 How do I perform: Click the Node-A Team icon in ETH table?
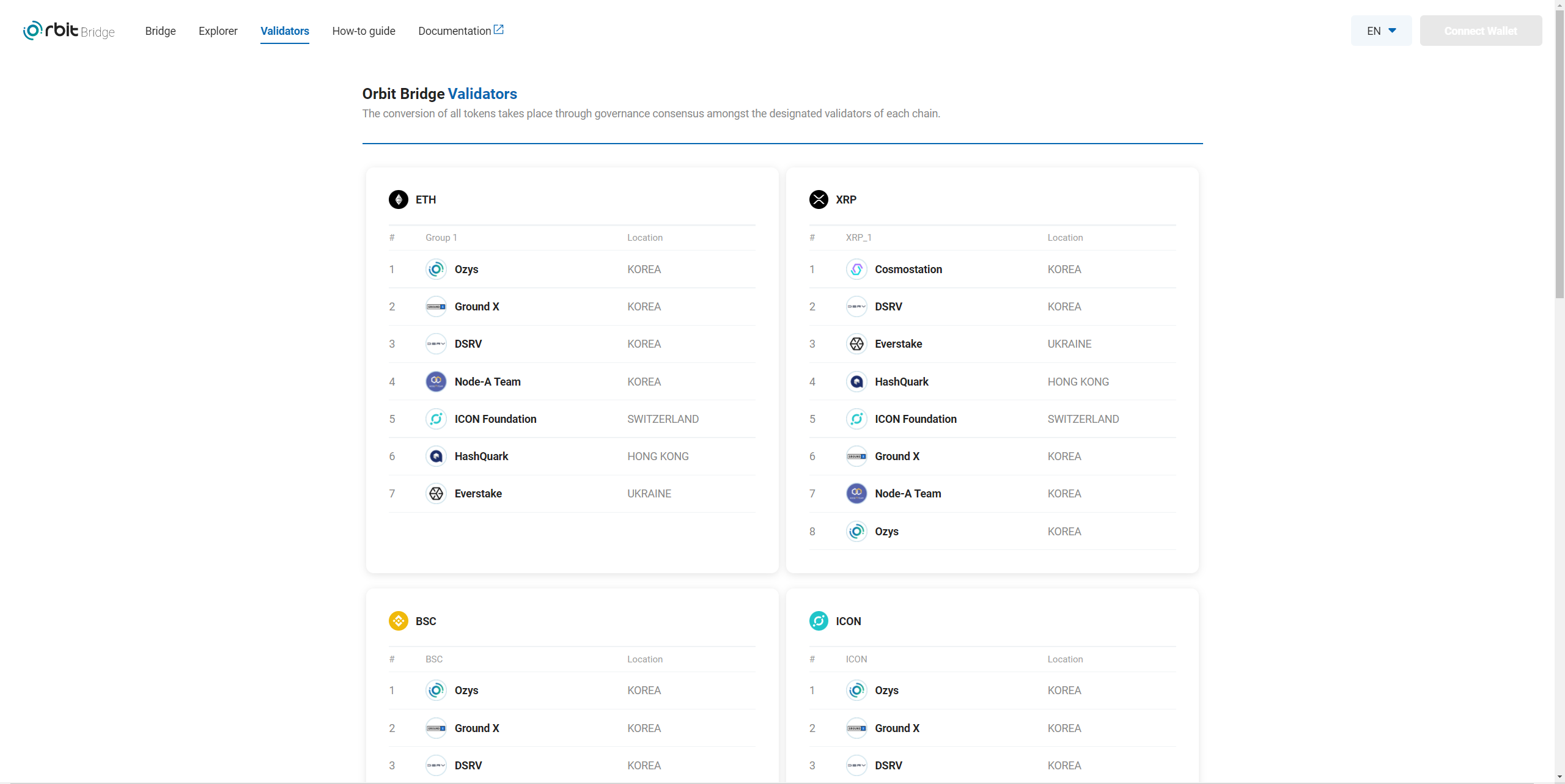(x=436, y=382)
